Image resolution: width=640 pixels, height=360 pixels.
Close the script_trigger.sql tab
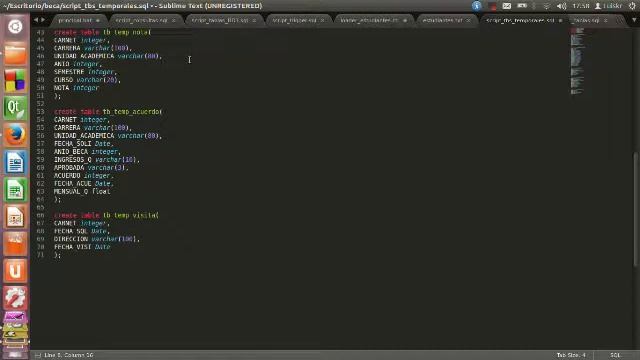322,20
